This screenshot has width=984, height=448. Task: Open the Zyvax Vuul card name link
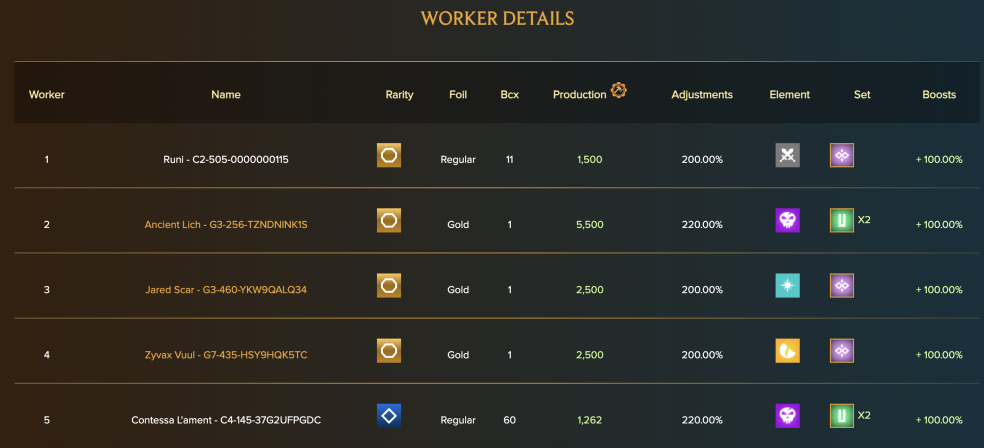[226, 355]
